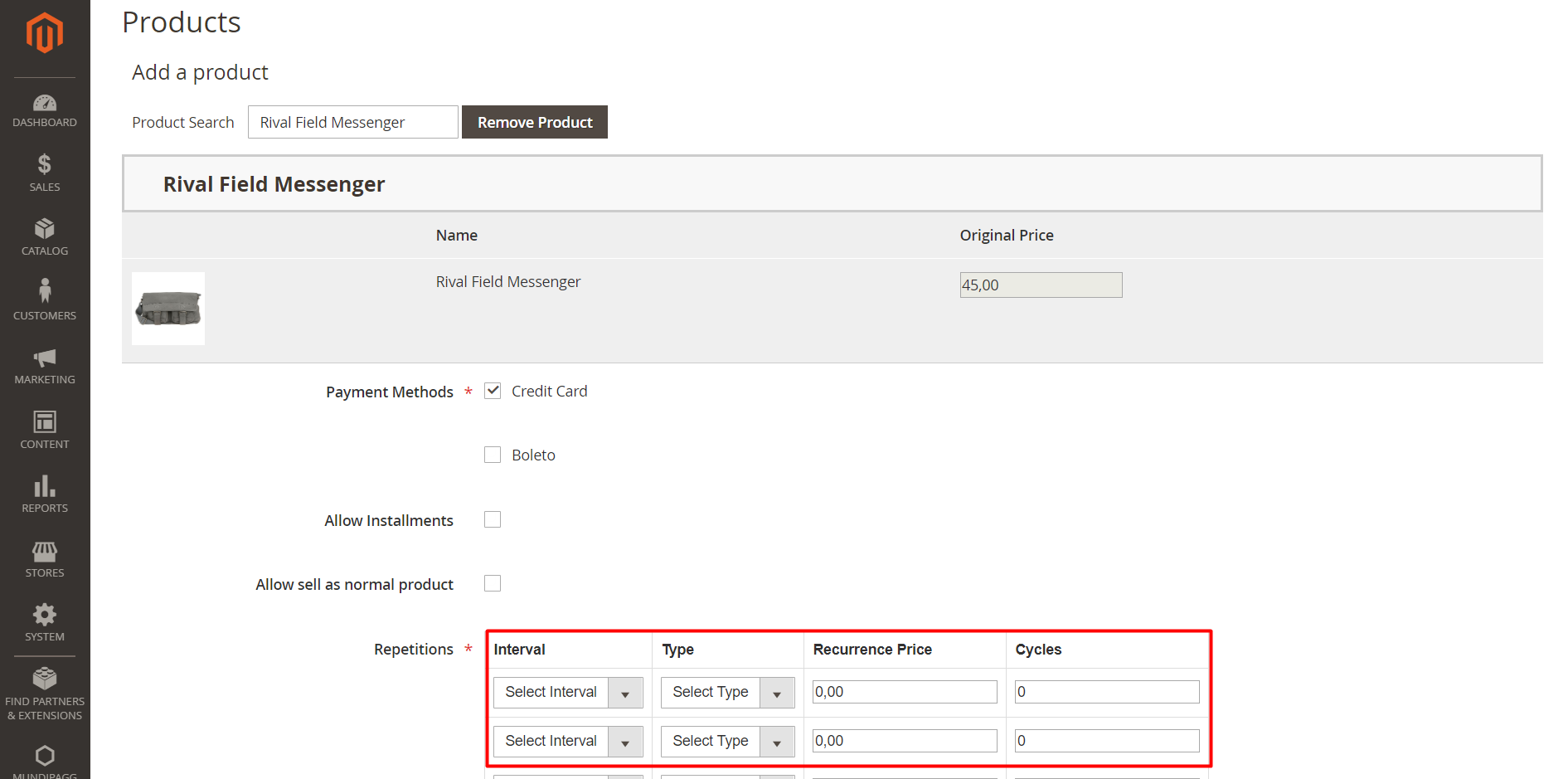Click the Original Price column header

(1007, 236)
